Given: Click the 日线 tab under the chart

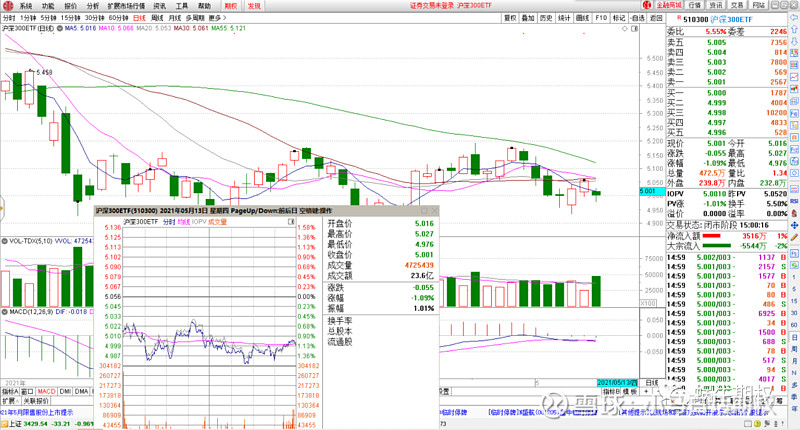Looking at the screenshot, I should 652,383.
